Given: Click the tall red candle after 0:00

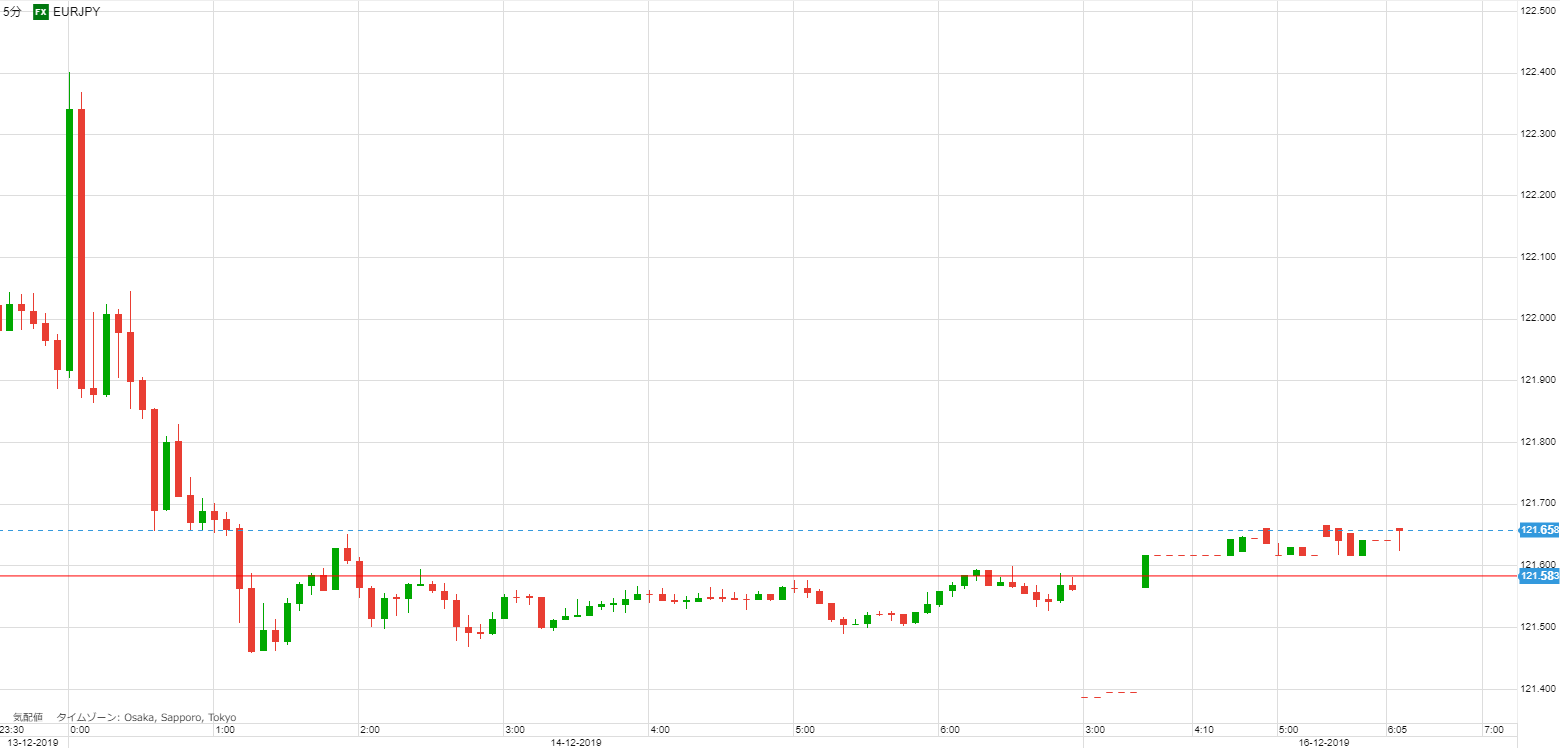Looking at the screenshot, I should pyautogui.click(x=81, y=248).
